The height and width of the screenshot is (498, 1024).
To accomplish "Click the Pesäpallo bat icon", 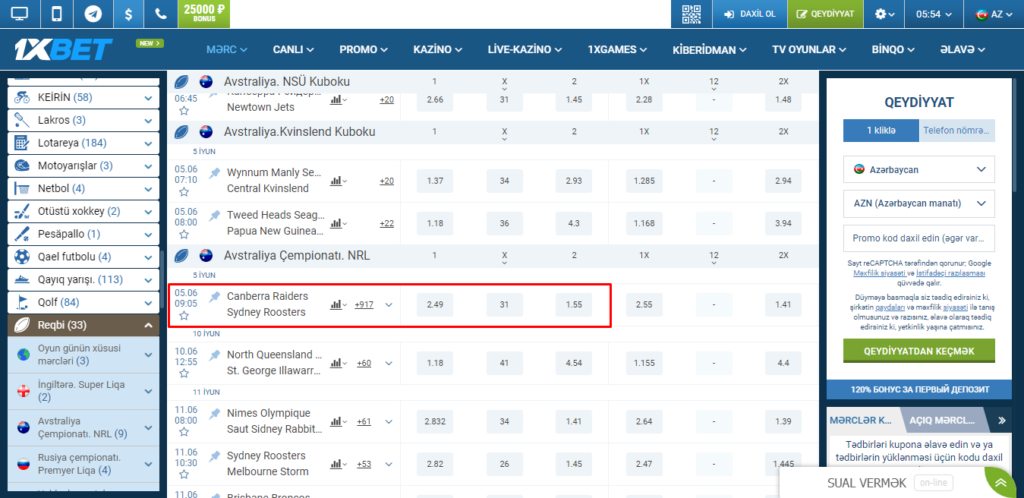I will coord(22,234).
